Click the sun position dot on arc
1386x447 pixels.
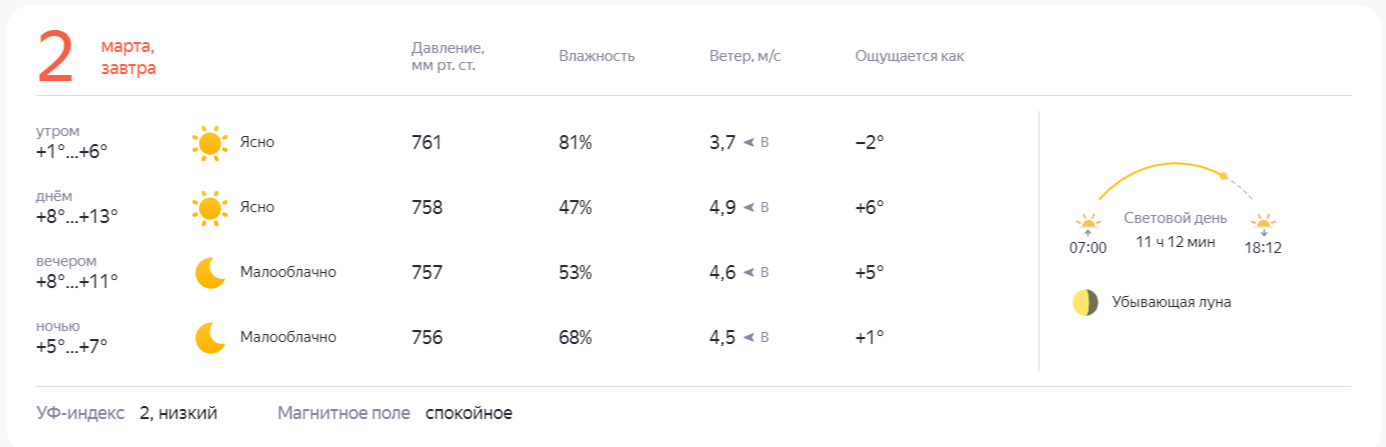coord(1223,176)
